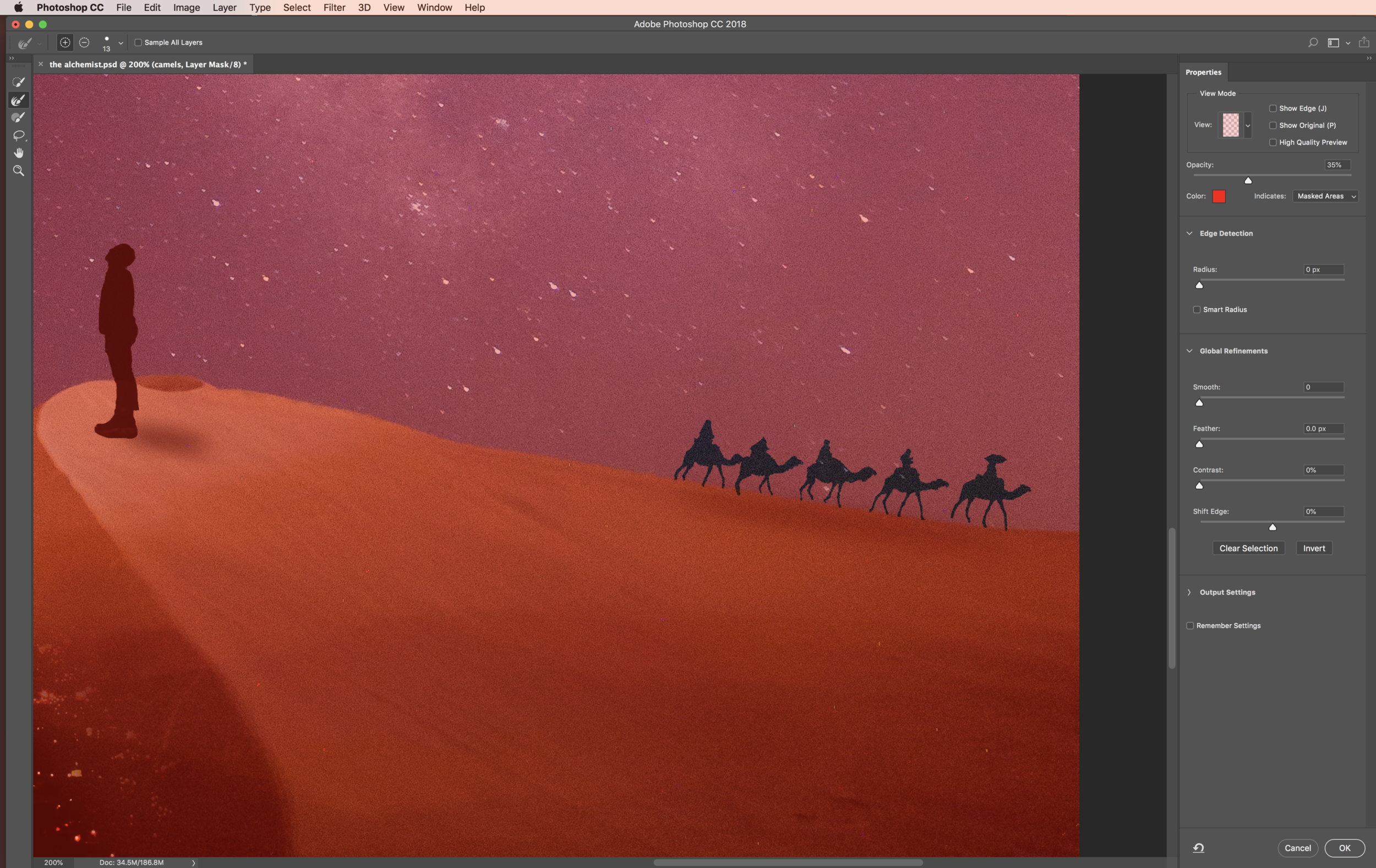The width and height of the screenshot is (1376, 868).
Task: Open the tool preset picker icon
Action: pos(25,43)
